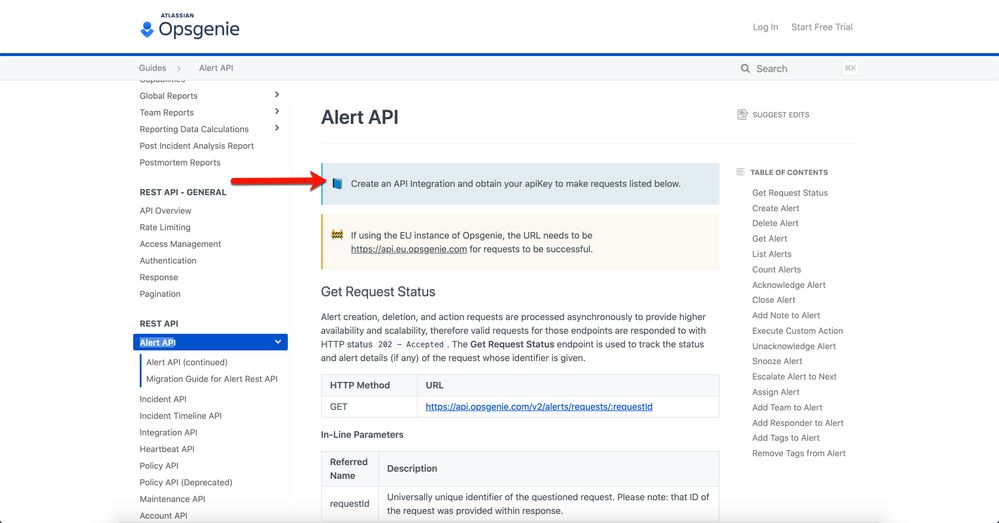Click the warning barrier icon in EU callout
The image size is (999, 523).
(337, 235)
